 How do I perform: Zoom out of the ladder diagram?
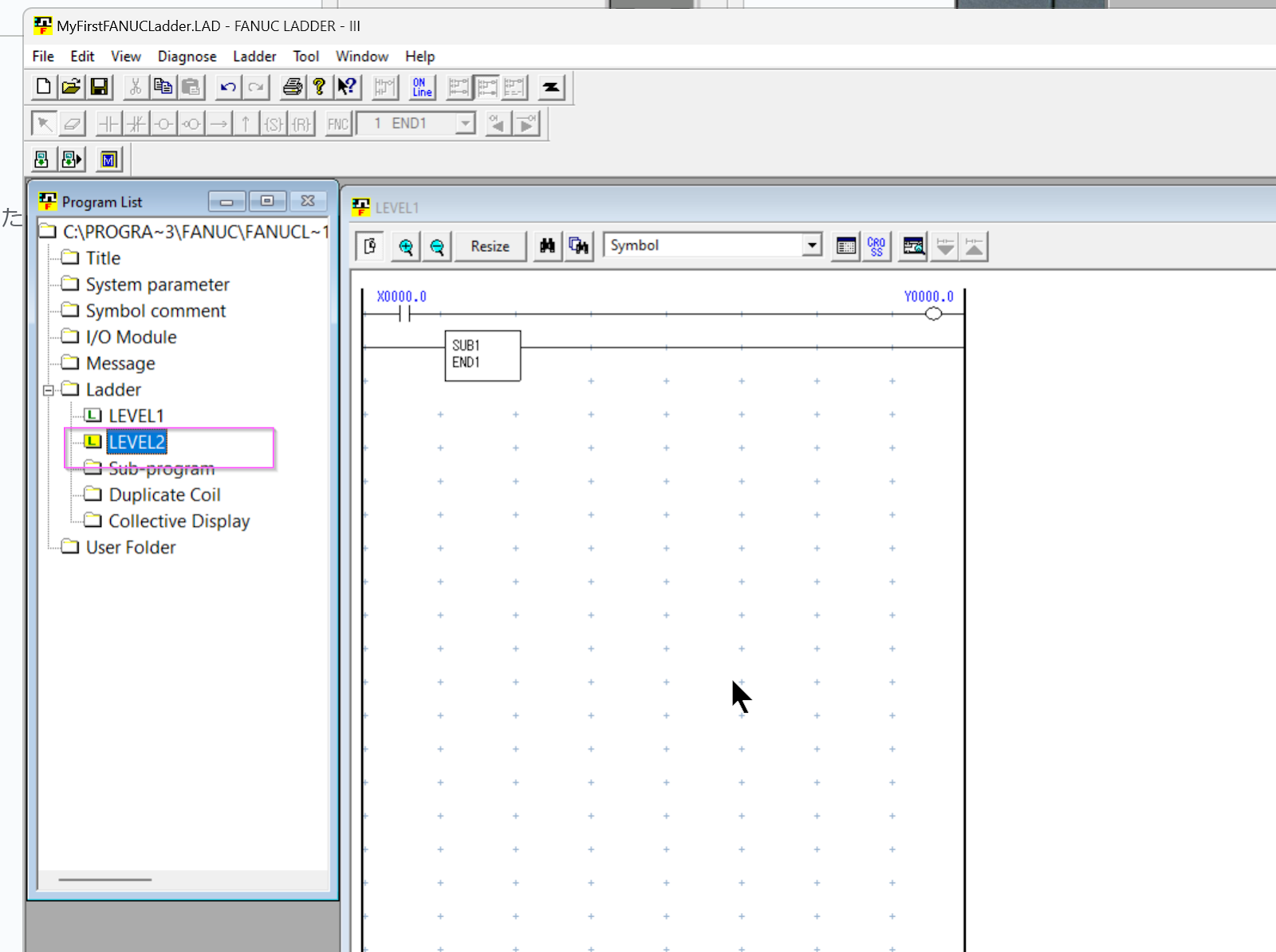pos(437,246)
